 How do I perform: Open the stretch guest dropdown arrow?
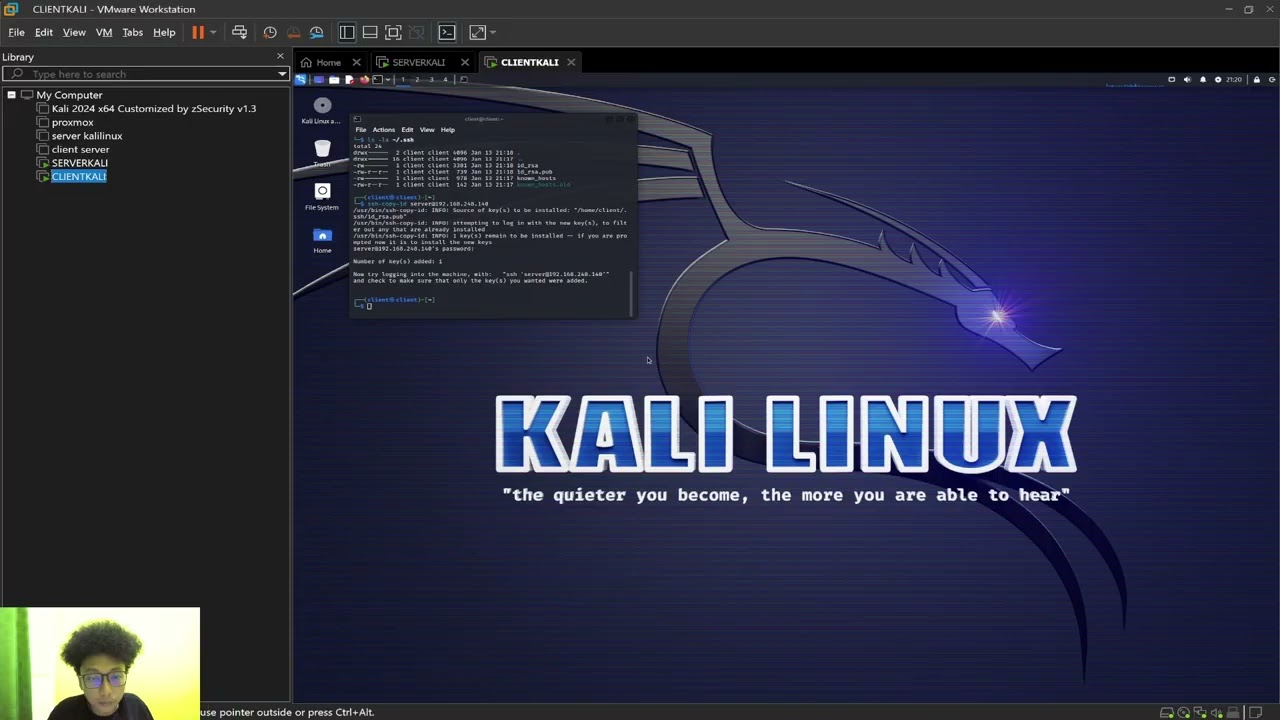tap(493, 32)
